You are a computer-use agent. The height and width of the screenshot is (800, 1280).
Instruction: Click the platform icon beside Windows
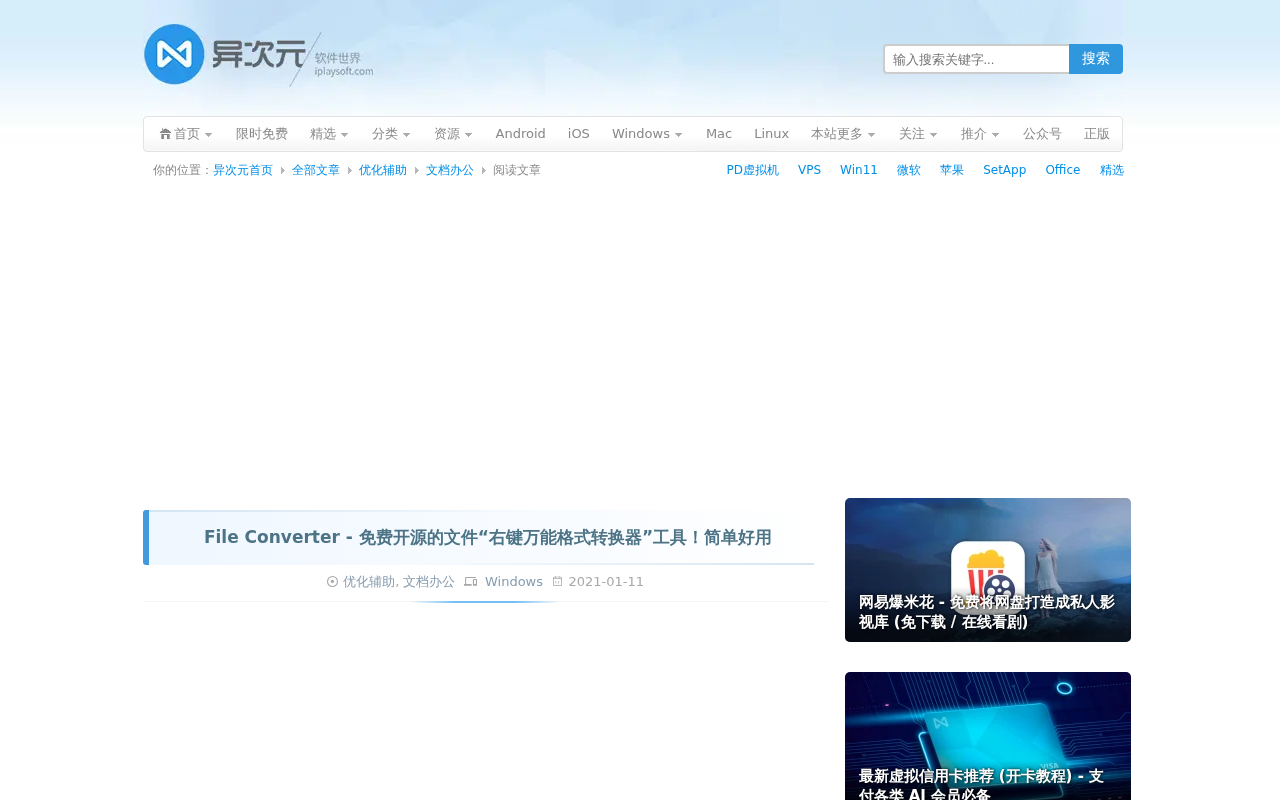[x=471, y=582]
